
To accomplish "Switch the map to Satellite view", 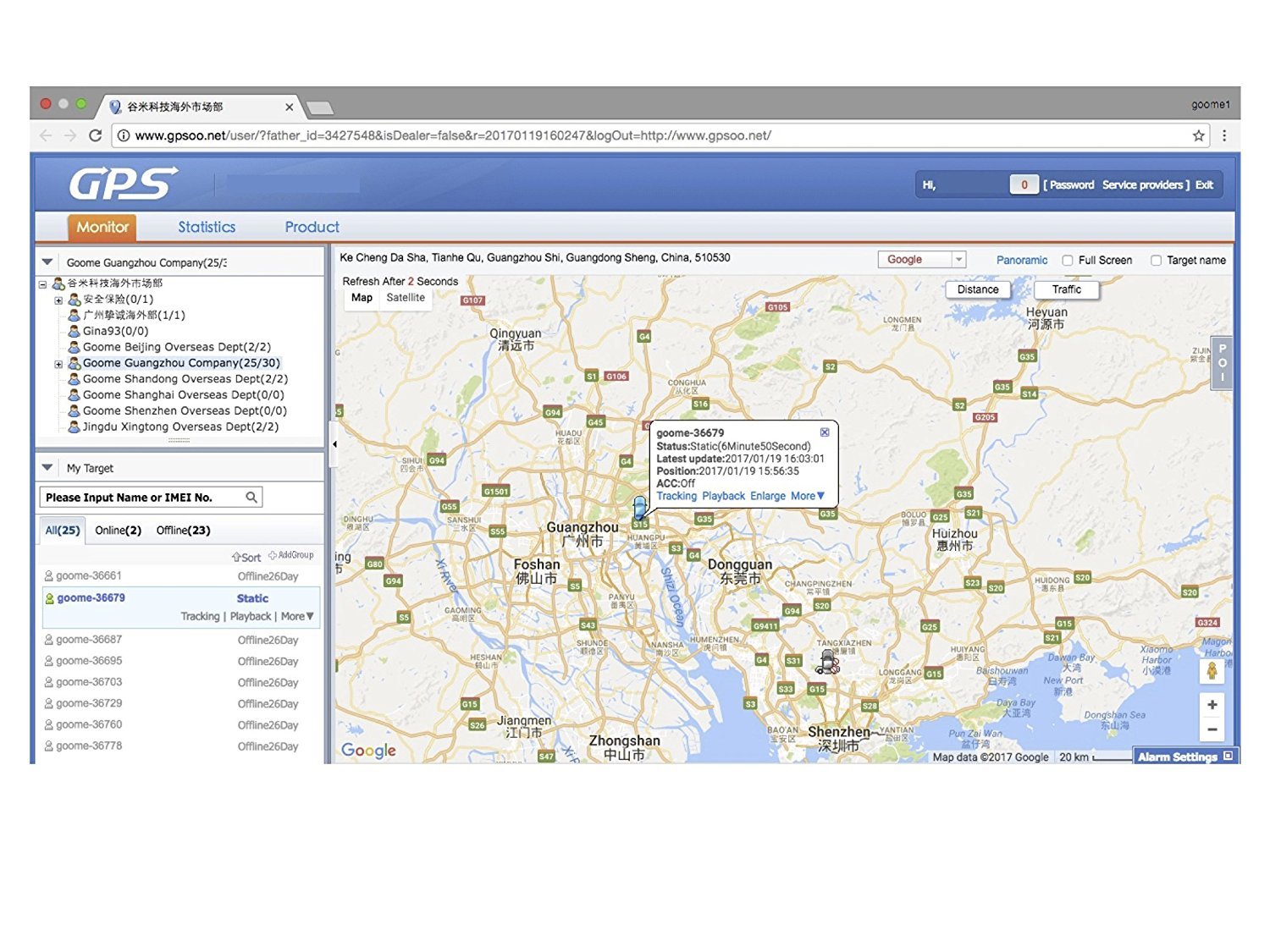I will point(406,298).
